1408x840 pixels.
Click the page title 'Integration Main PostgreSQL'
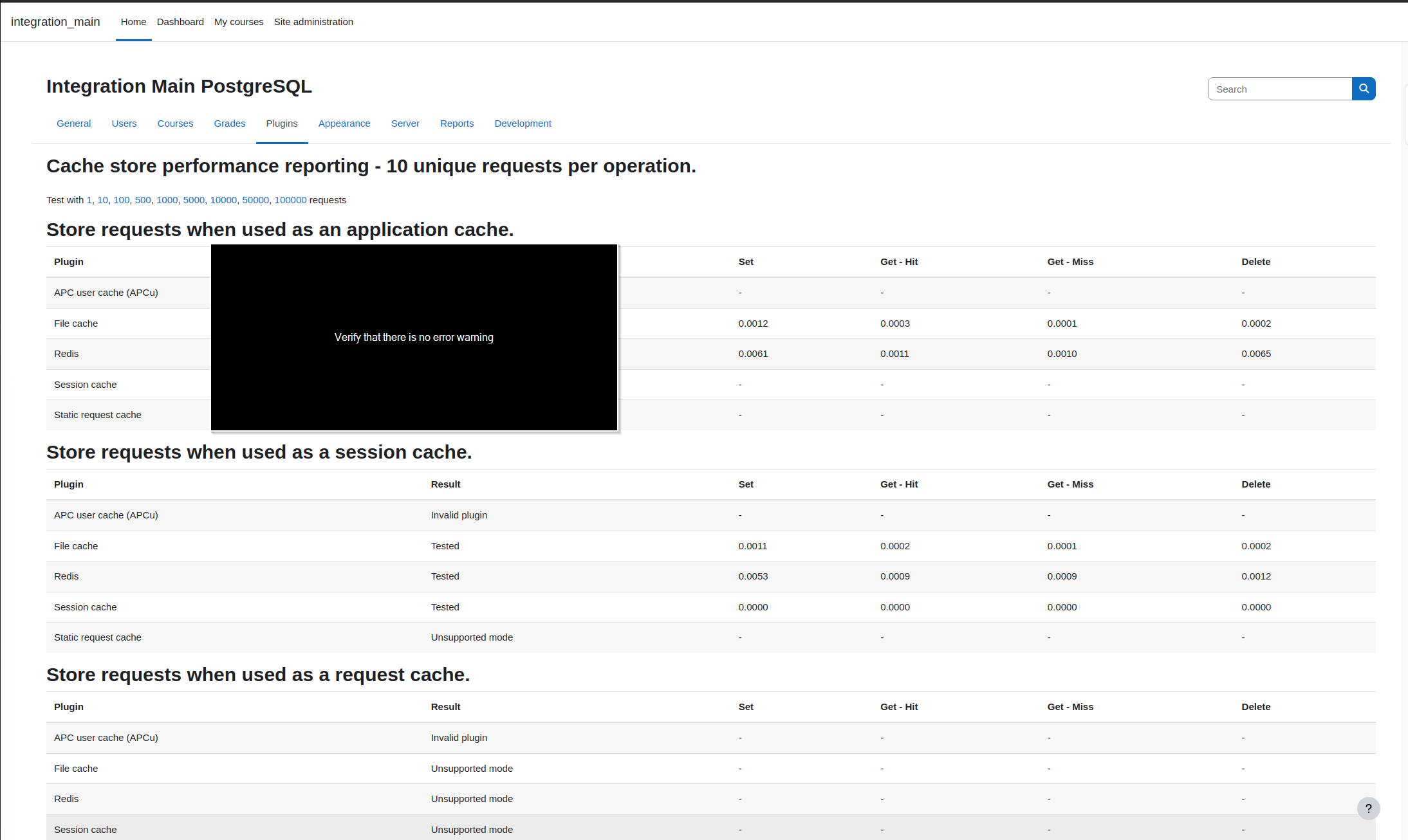[179, 86]
